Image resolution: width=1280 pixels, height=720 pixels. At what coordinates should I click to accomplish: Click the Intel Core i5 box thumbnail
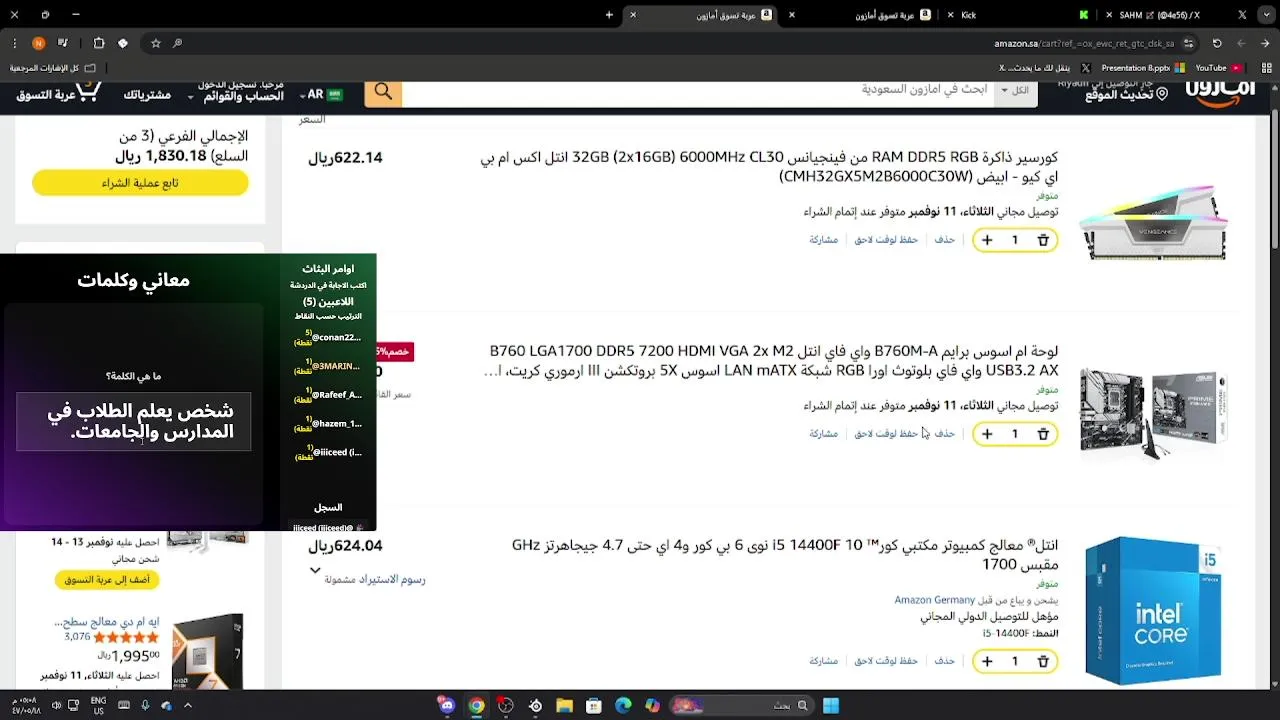[1153, 610]
